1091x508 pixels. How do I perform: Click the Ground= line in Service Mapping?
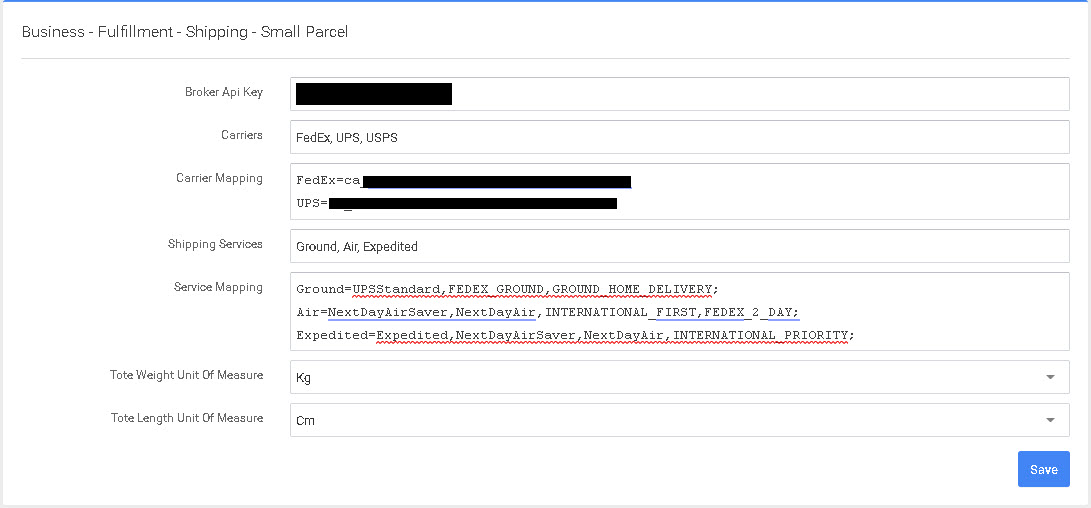tap(506, 289)
